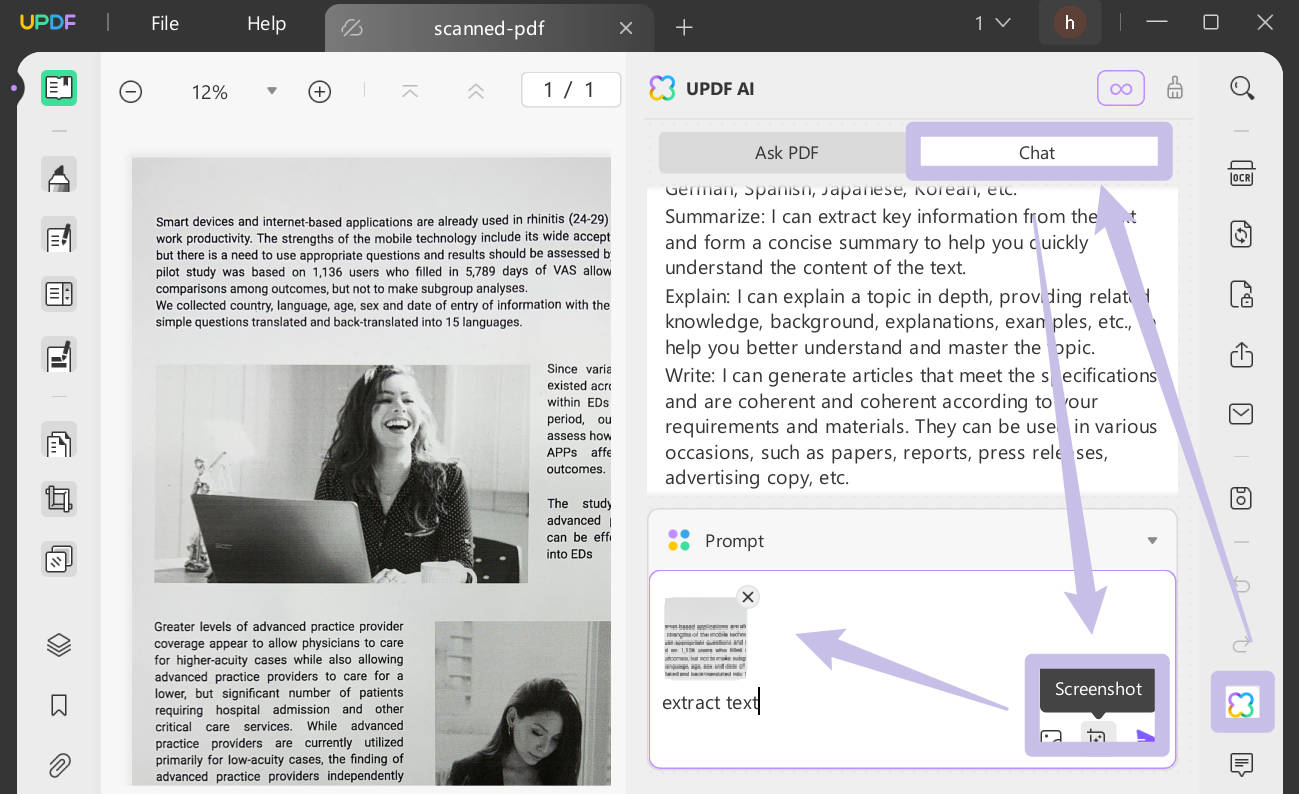This screenshot has height=794, width=1299.
Task: Toggle the thumbnail panel green icon
Action: click(59, 88)
